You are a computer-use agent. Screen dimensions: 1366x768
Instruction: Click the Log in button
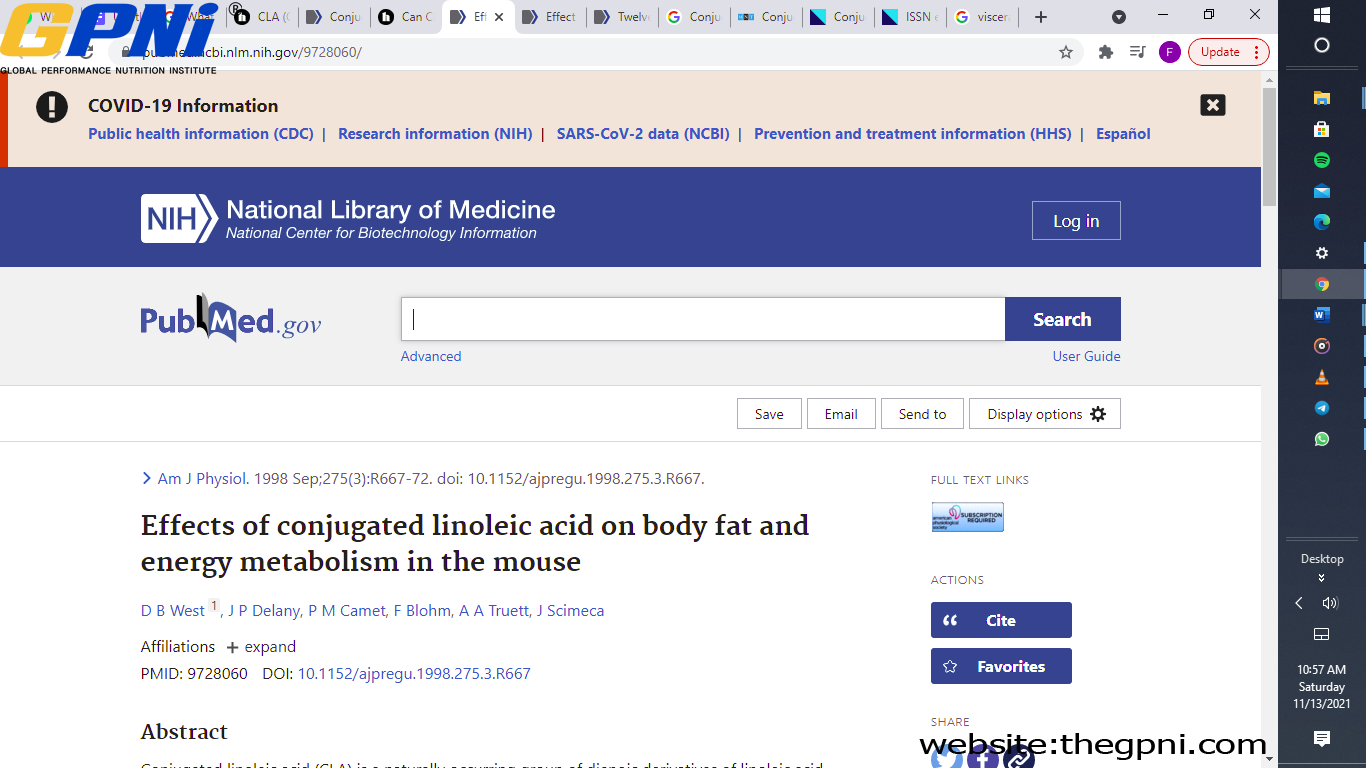coord(1076,221)
